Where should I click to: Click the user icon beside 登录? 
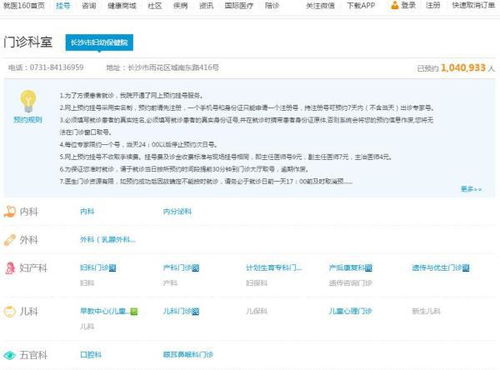pos(395,5)
